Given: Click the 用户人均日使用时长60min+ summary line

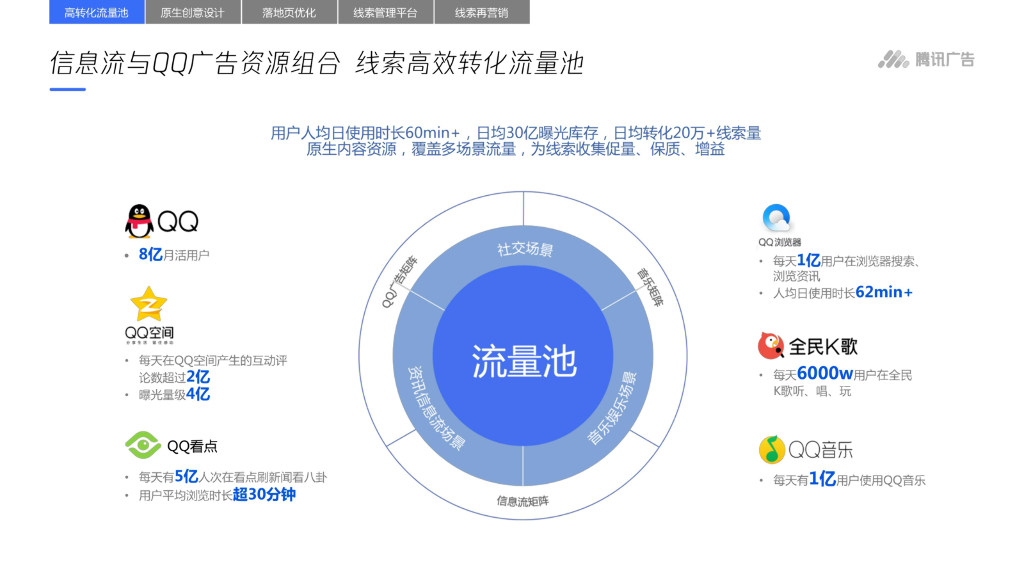Looking at the screenshot, I should pyautogui.click(x=515, y=133).
